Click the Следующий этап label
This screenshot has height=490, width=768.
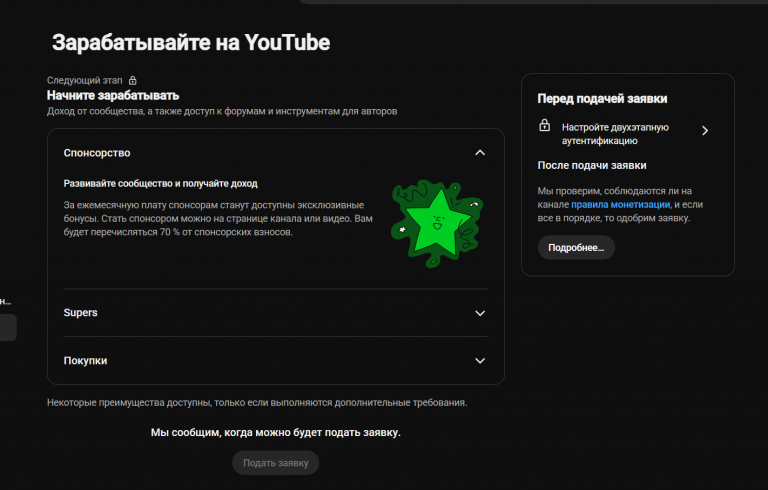coord(85,80)
